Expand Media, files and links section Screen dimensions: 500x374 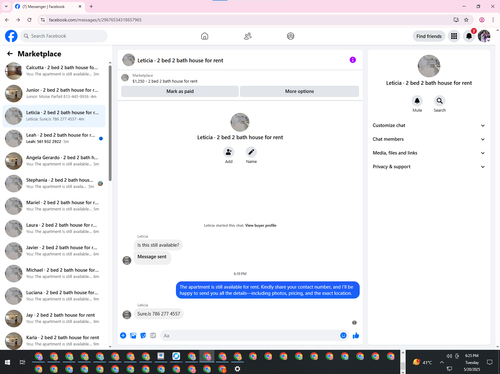click(x=428, y=153)
